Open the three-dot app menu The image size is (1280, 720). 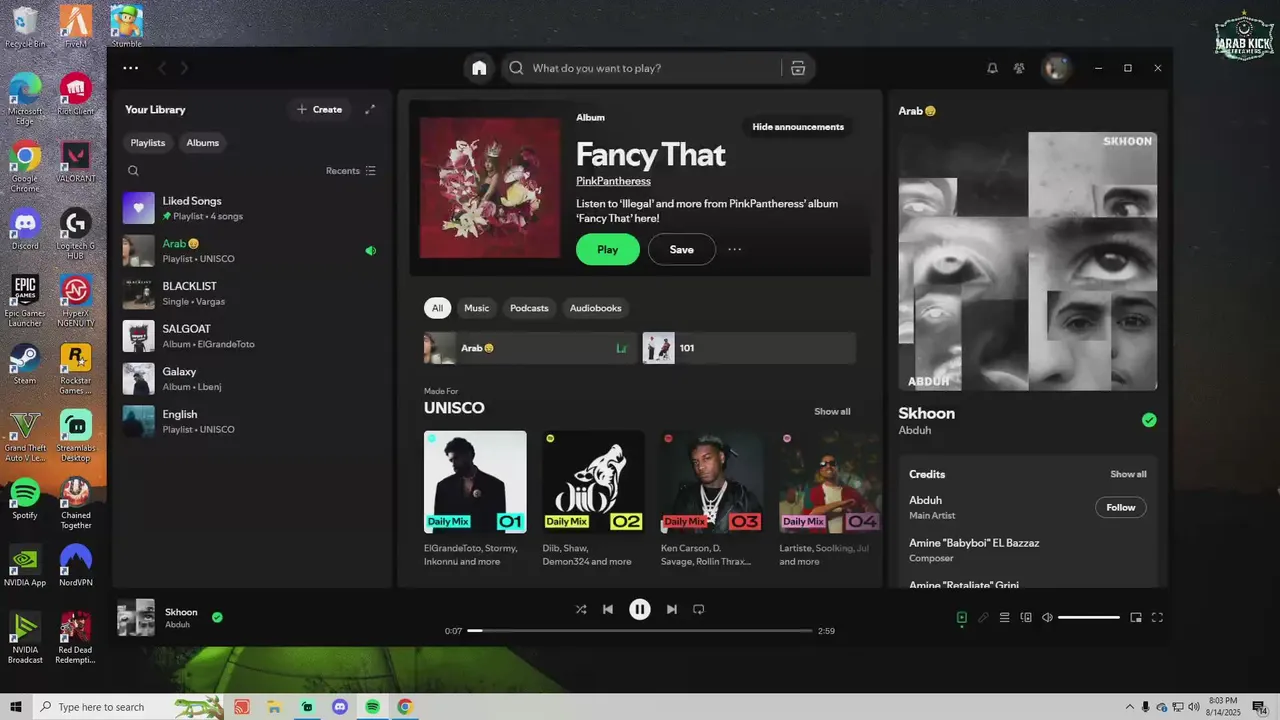pyautogui.click(x=130, y=68)
